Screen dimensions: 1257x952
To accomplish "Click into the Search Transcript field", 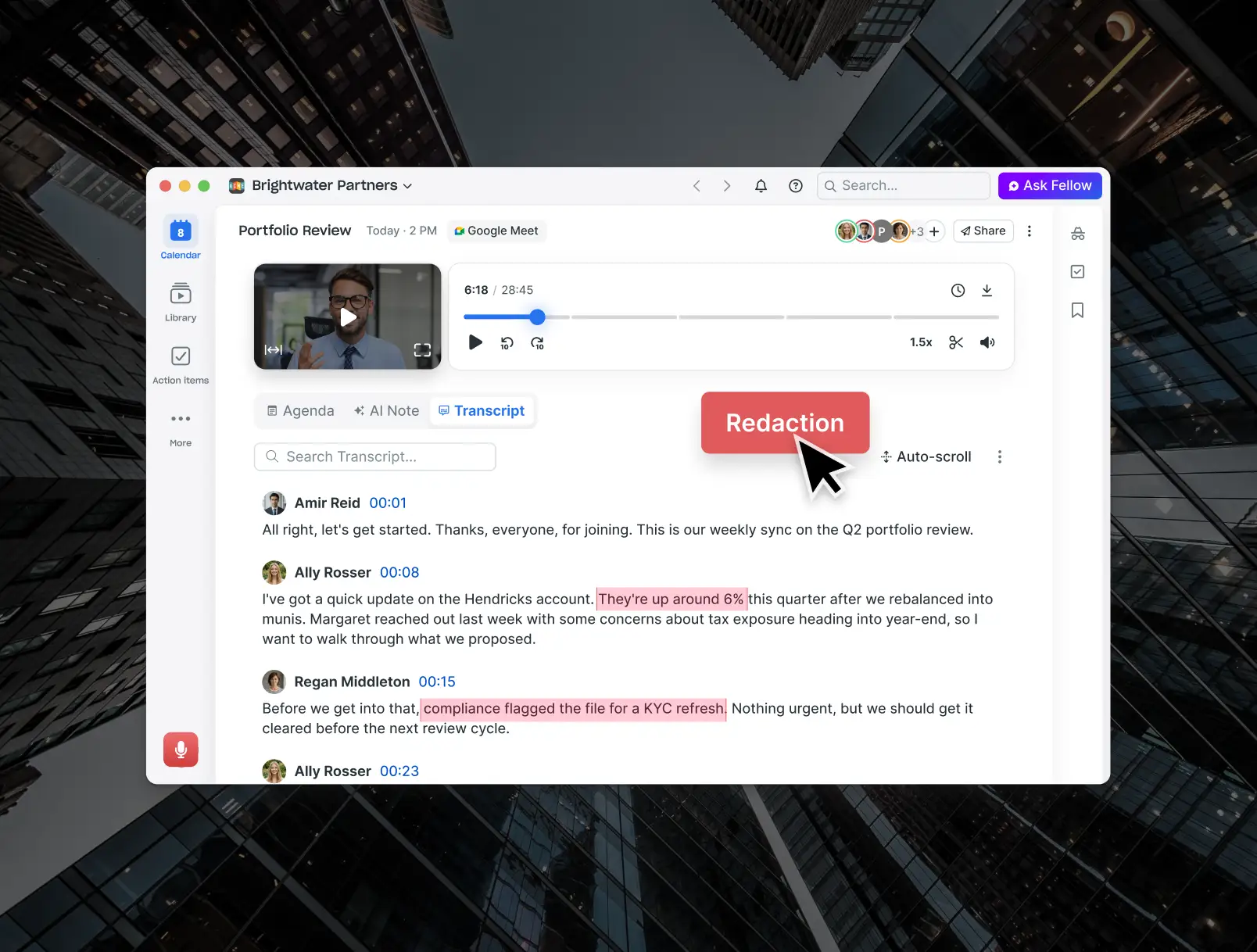I will (375, 457).
